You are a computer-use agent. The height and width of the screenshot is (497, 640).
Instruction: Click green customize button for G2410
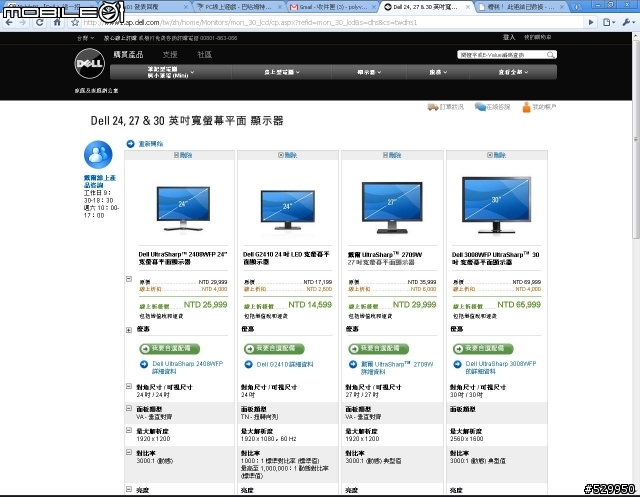[274, 348]
